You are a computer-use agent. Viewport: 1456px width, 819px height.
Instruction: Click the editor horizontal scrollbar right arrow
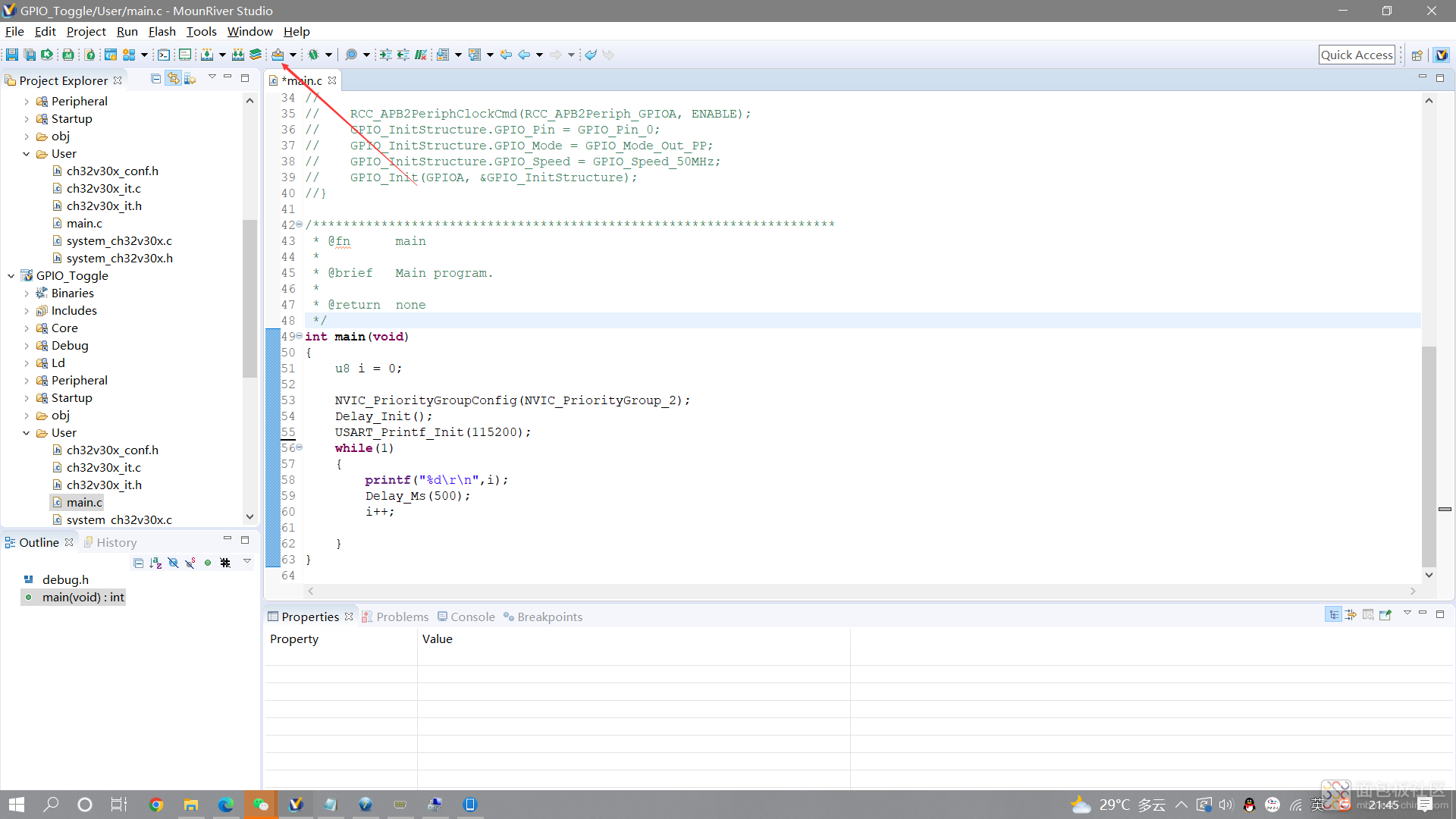pyautogui.click(x=1413, y=591)
